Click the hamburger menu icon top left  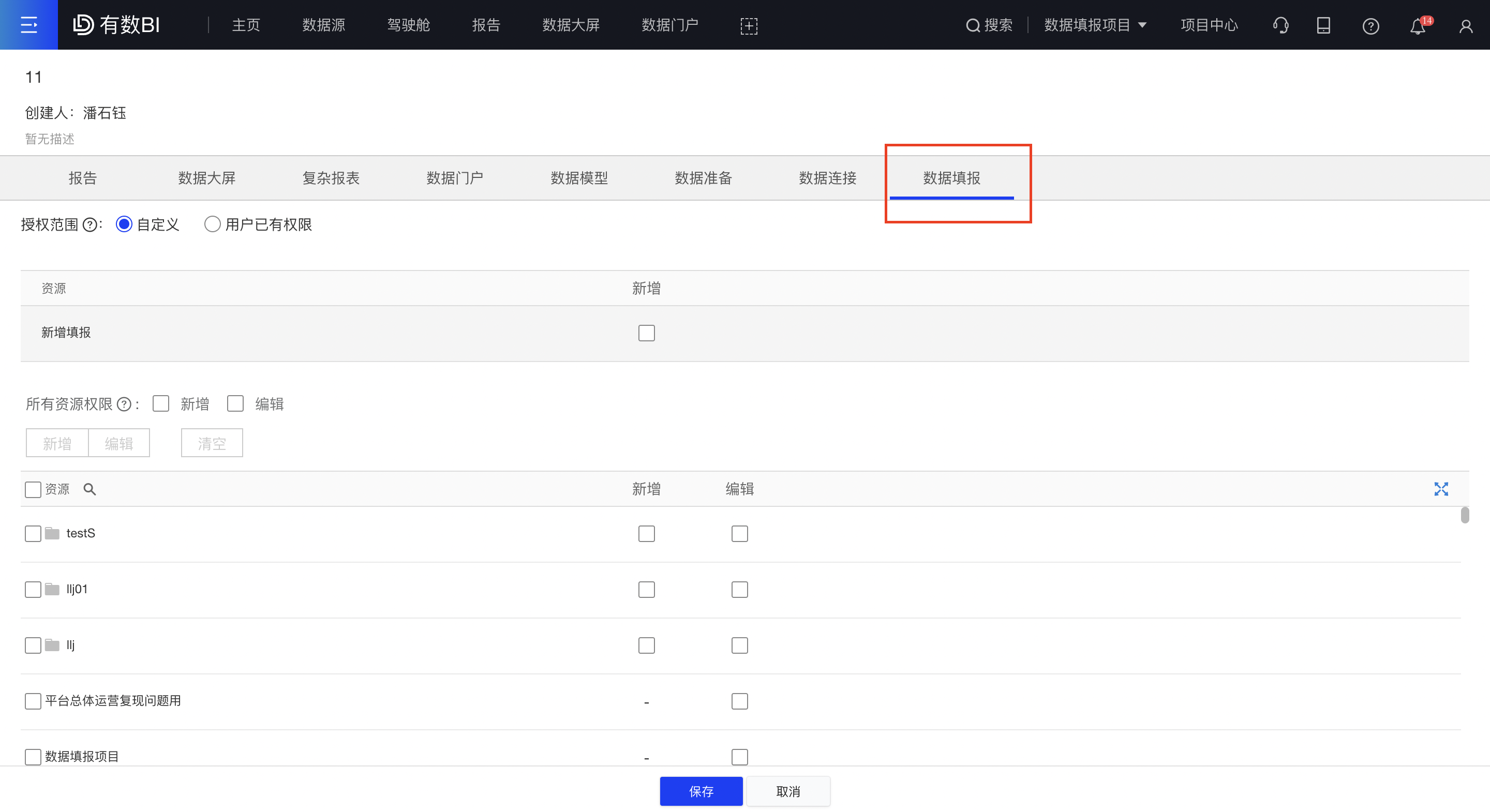click(x=28, y=24)
